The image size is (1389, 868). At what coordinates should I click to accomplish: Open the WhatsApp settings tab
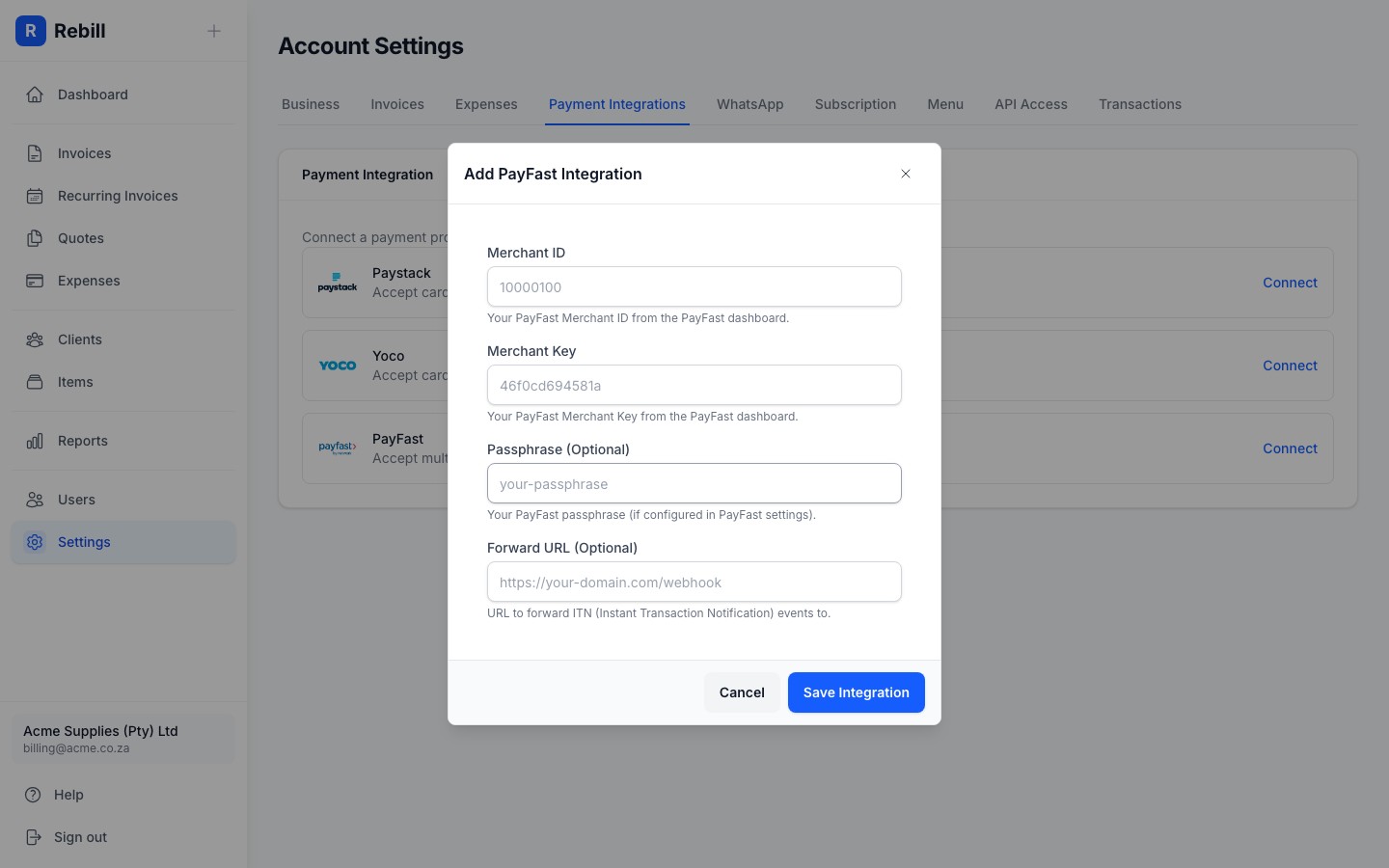pyautogui.click(x=749, y=104)
